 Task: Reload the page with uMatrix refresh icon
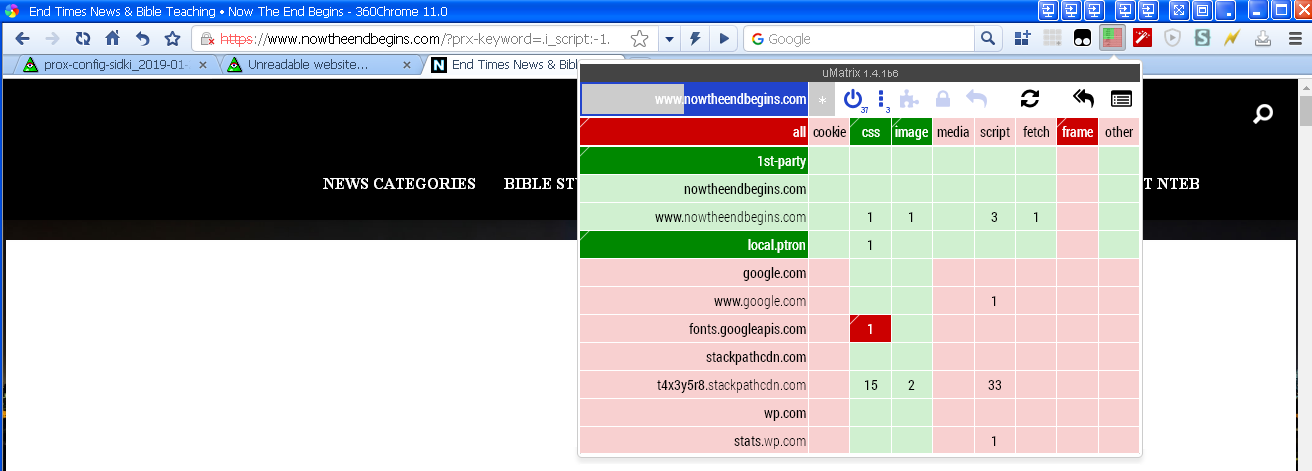(1029, 99)
